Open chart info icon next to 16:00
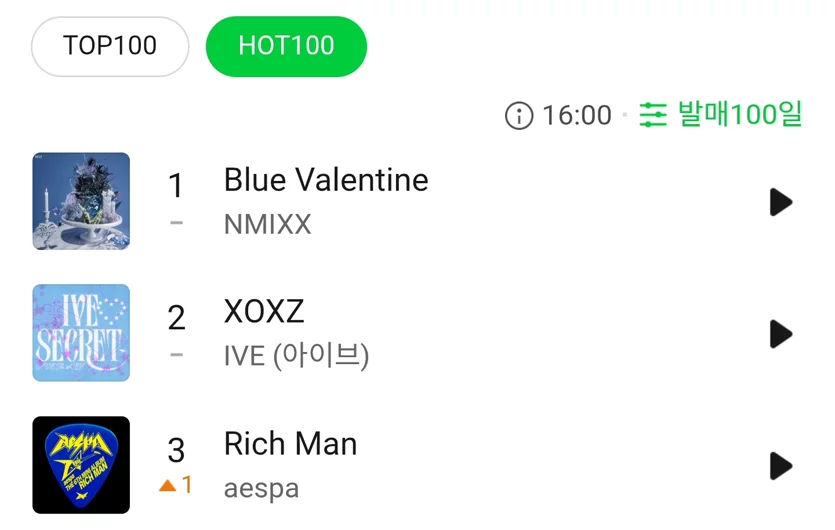This screenshot has height=530, width=835. [x=519, y=115]
